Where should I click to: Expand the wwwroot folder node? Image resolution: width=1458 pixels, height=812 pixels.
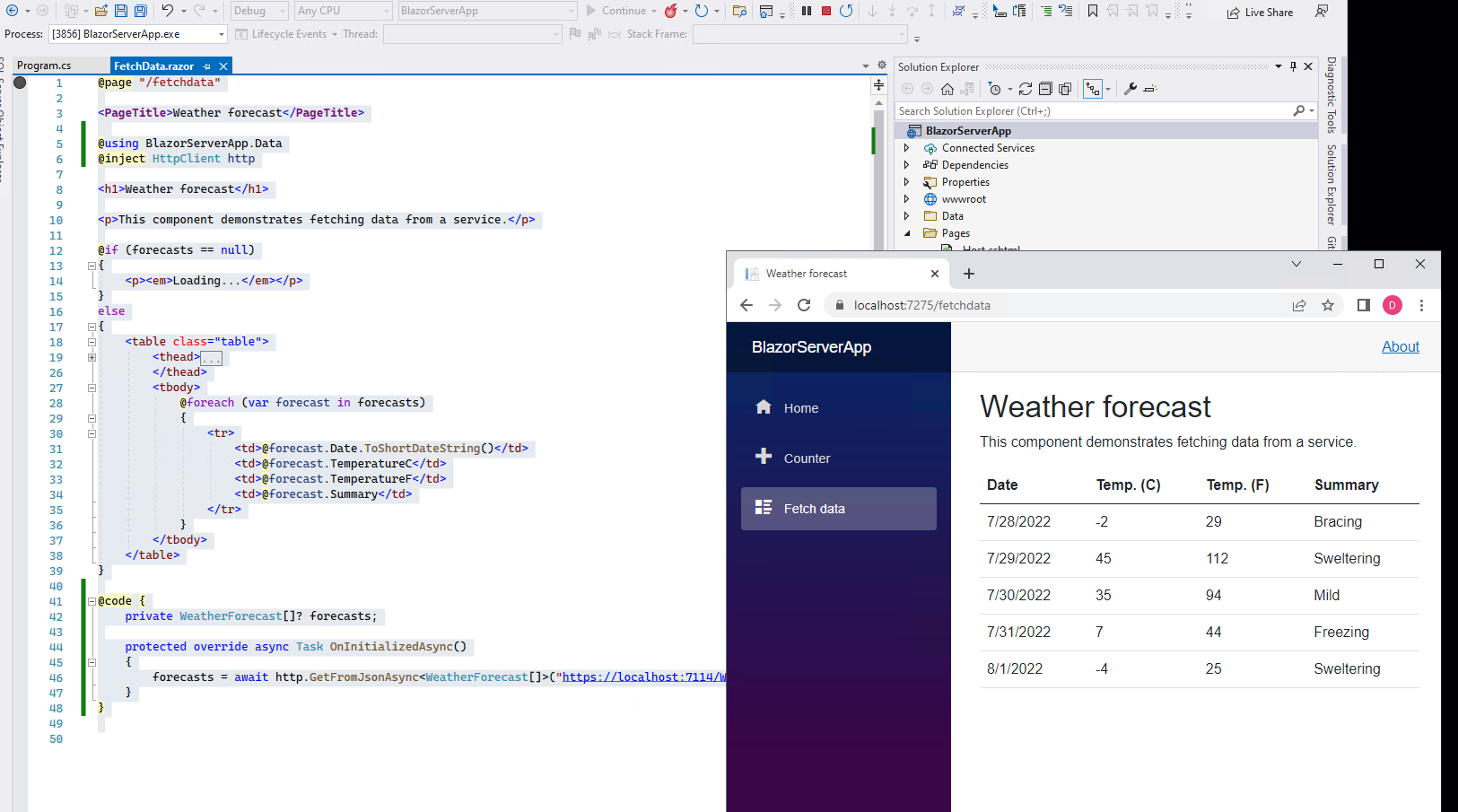coord(906,199)
